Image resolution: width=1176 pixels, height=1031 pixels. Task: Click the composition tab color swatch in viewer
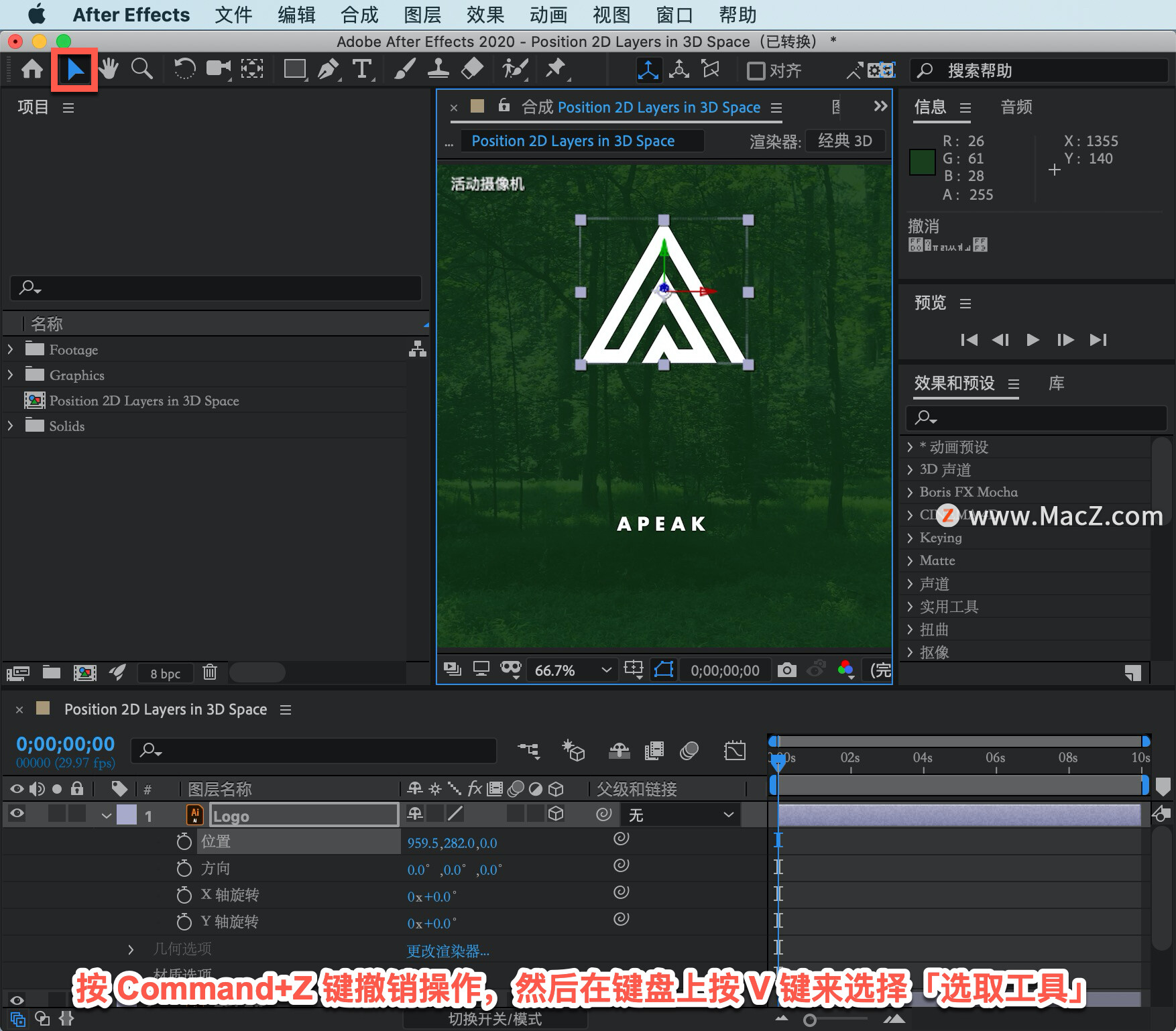(x=477, y=106)
